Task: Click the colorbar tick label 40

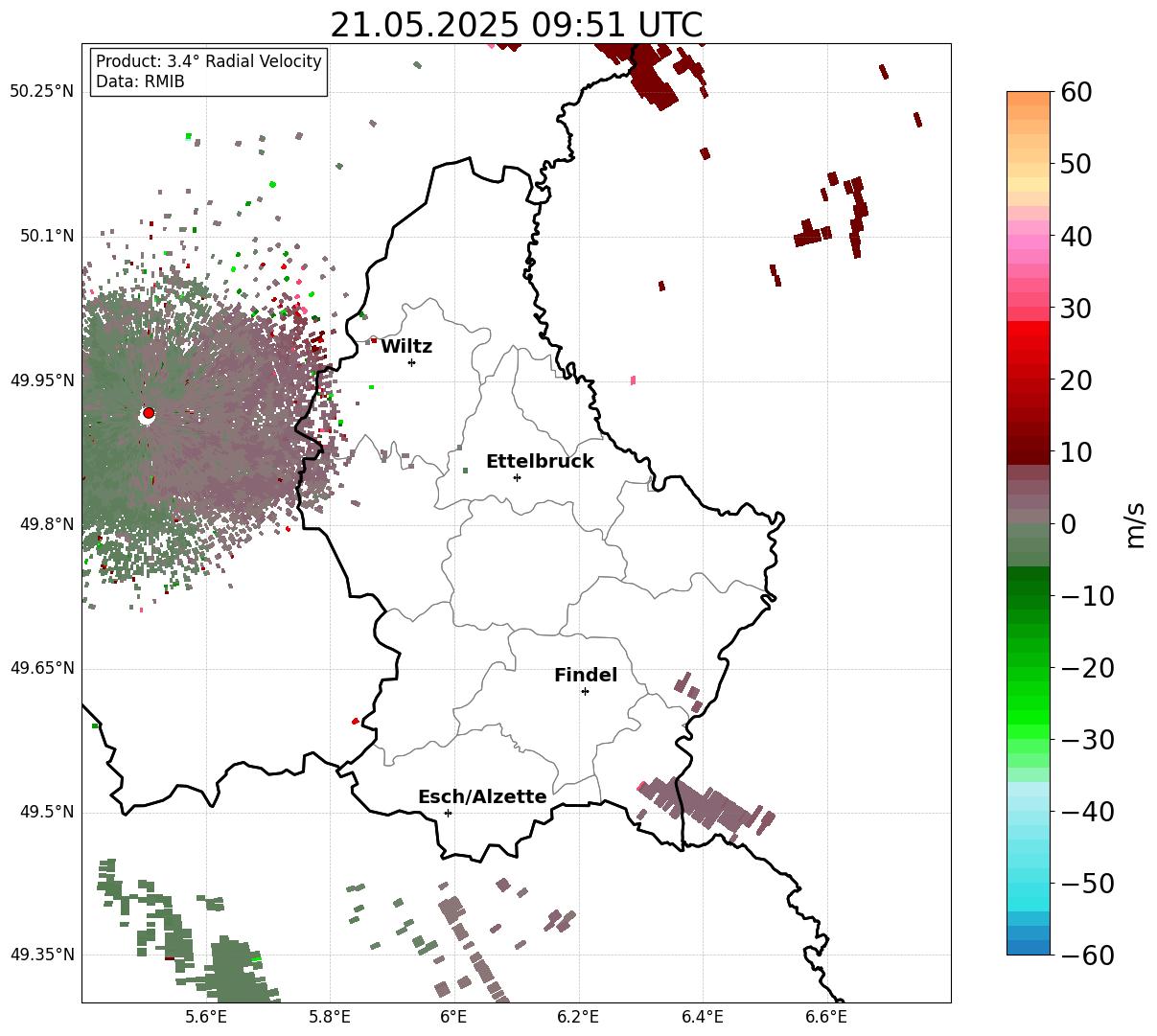Action: coord(1076,236)
